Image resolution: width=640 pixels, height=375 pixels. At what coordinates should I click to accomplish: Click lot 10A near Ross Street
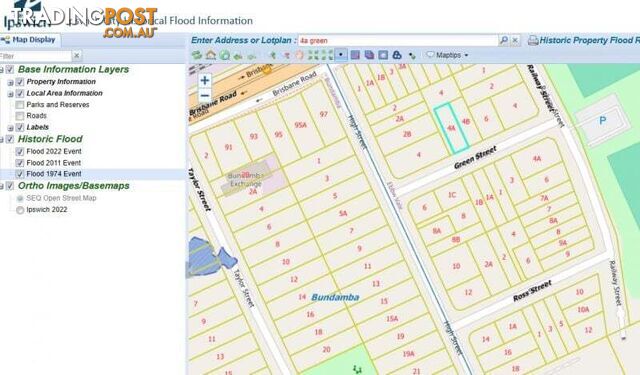[x=583, y=309]
